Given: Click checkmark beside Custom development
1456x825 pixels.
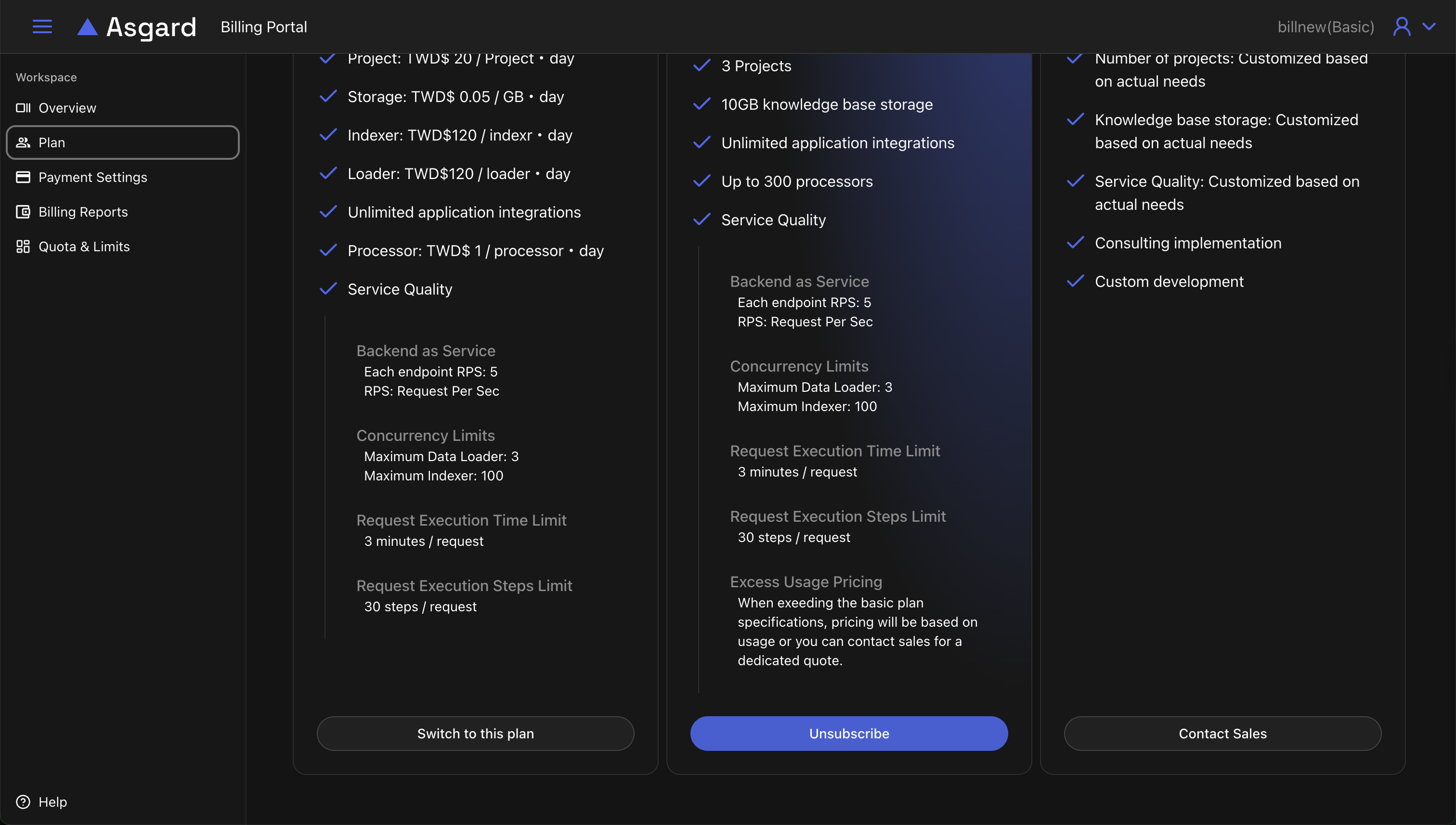Looking at the screenshot, I should tap(1075, 281).
